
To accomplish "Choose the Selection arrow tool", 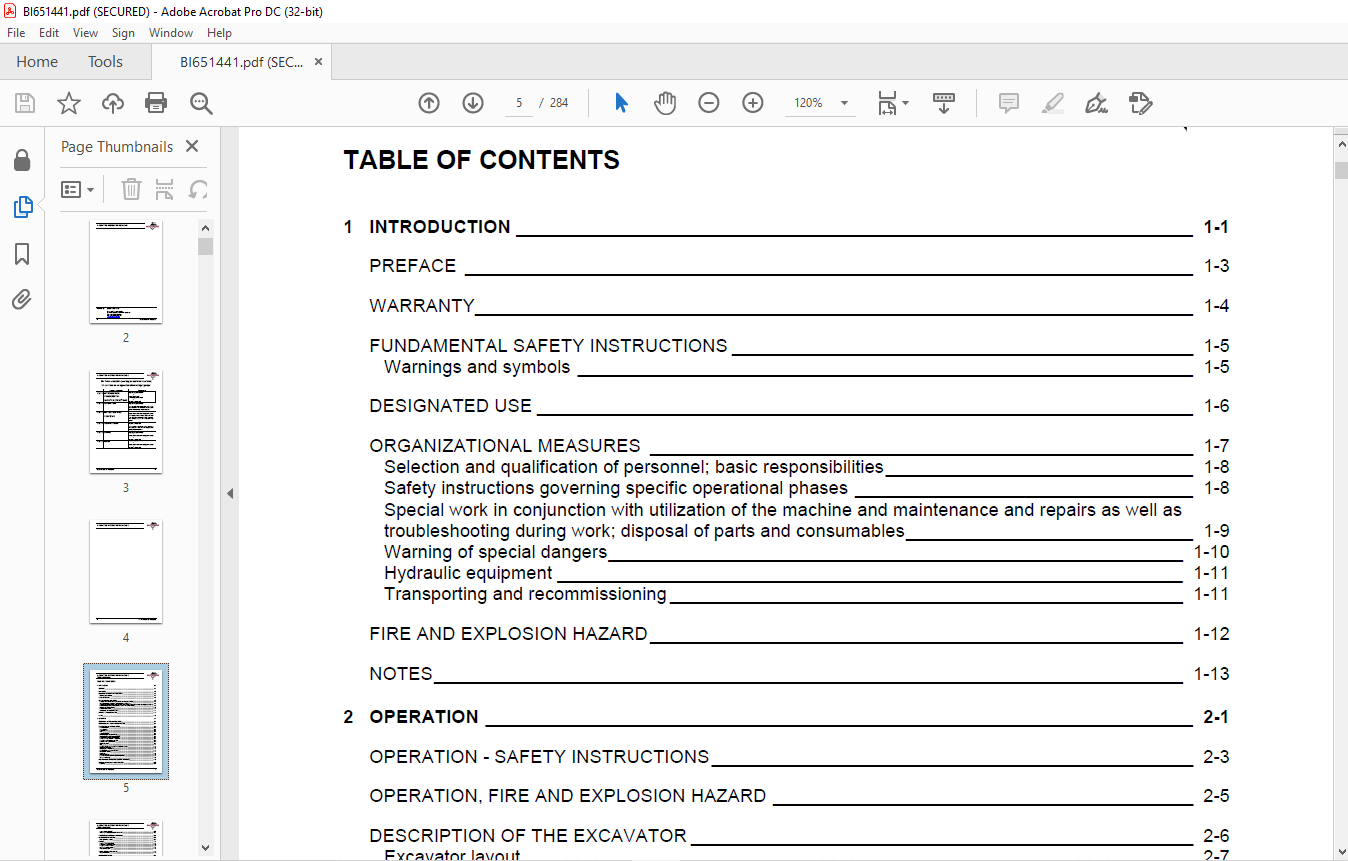I will click(621, 103).
